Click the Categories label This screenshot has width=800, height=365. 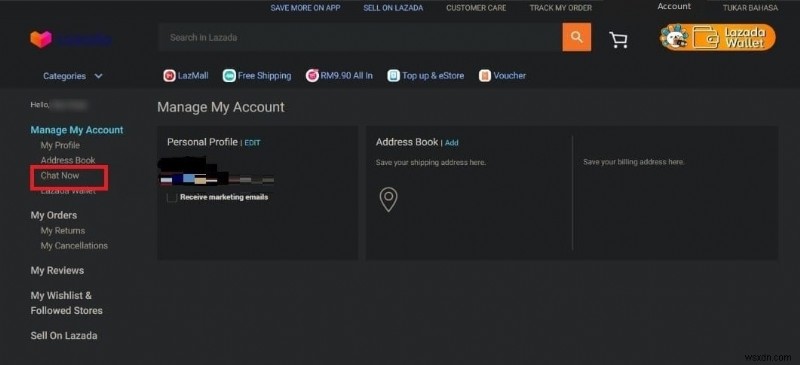click(64, 76)
